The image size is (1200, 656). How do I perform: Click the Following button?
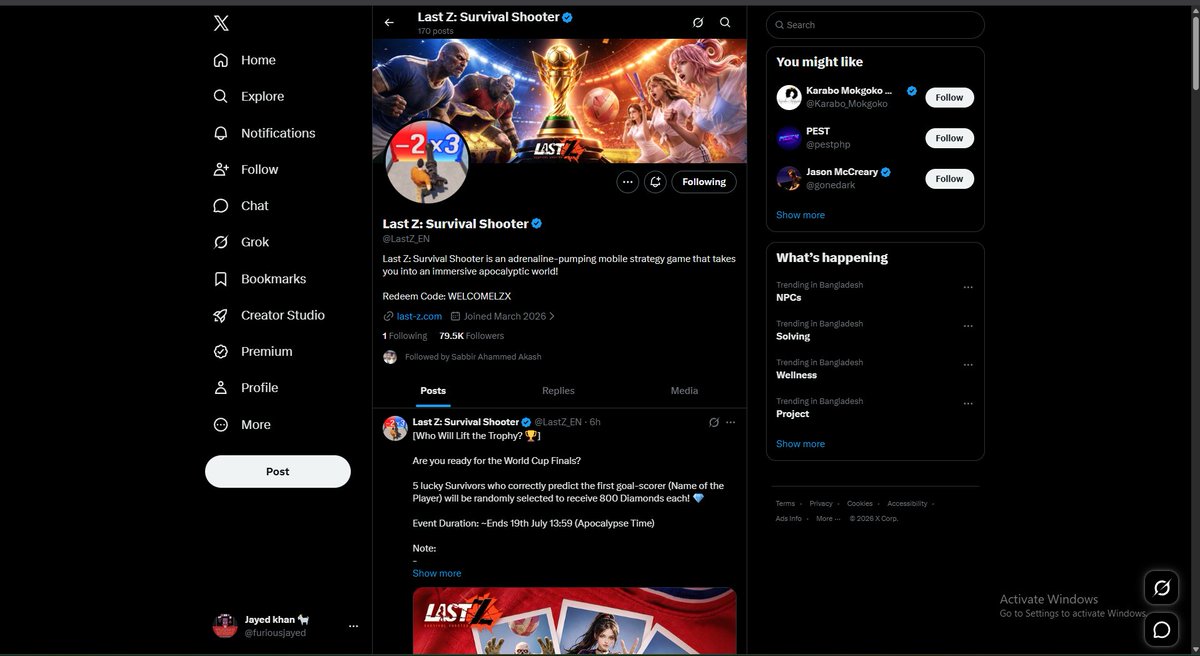[x=704, y=182]
